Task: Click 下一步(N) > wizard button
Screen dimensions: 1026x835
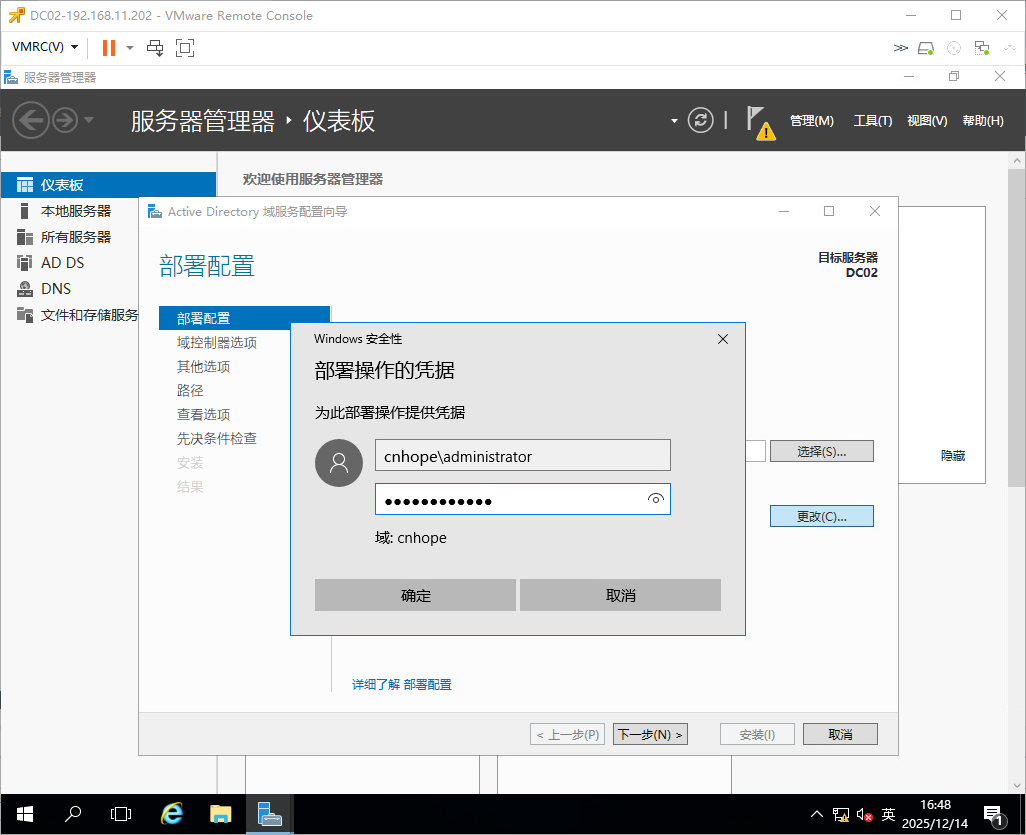Action: [650, 735]
